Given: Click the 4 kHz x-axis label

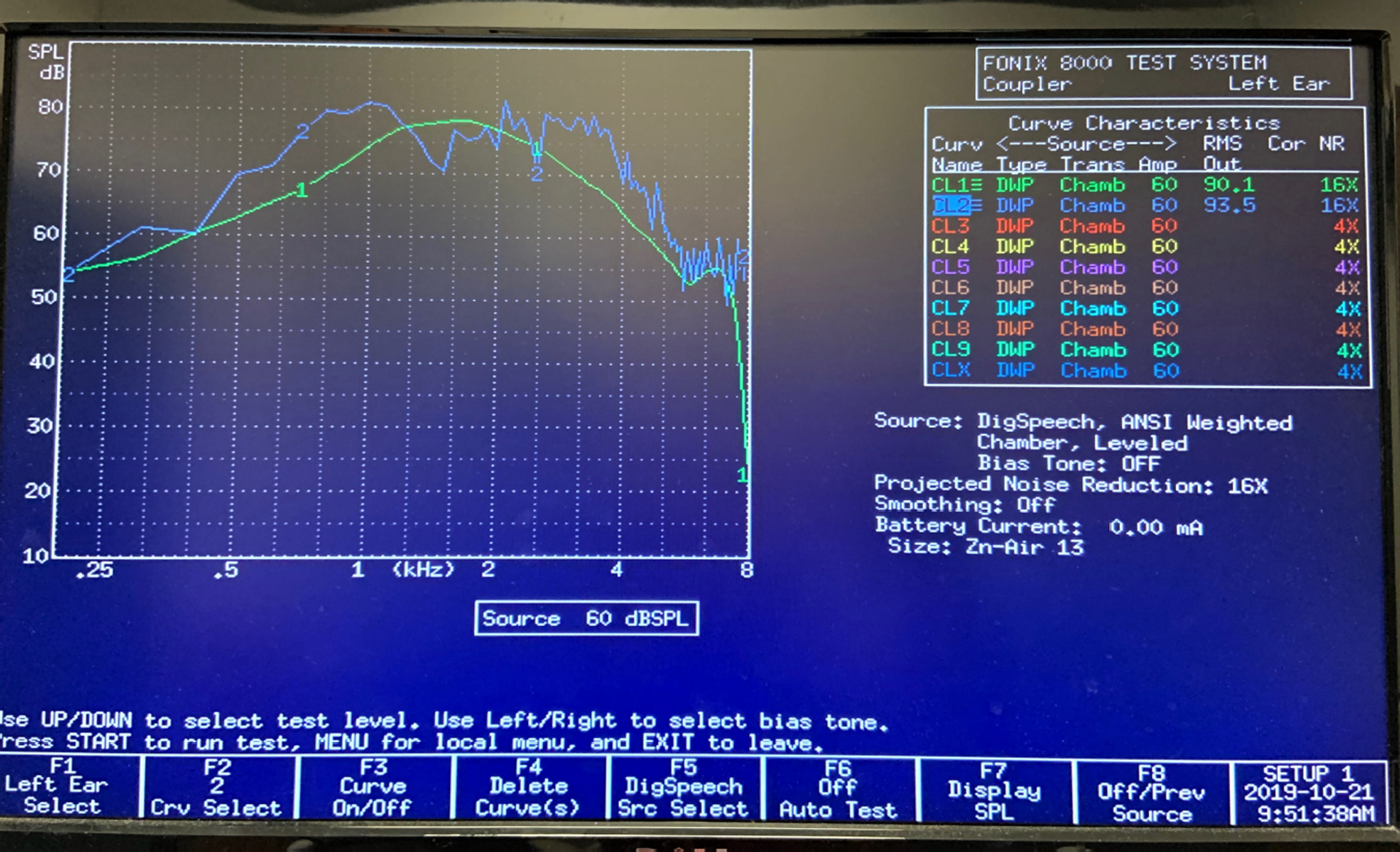Looking at the screenshot, I should pos(617,569).
